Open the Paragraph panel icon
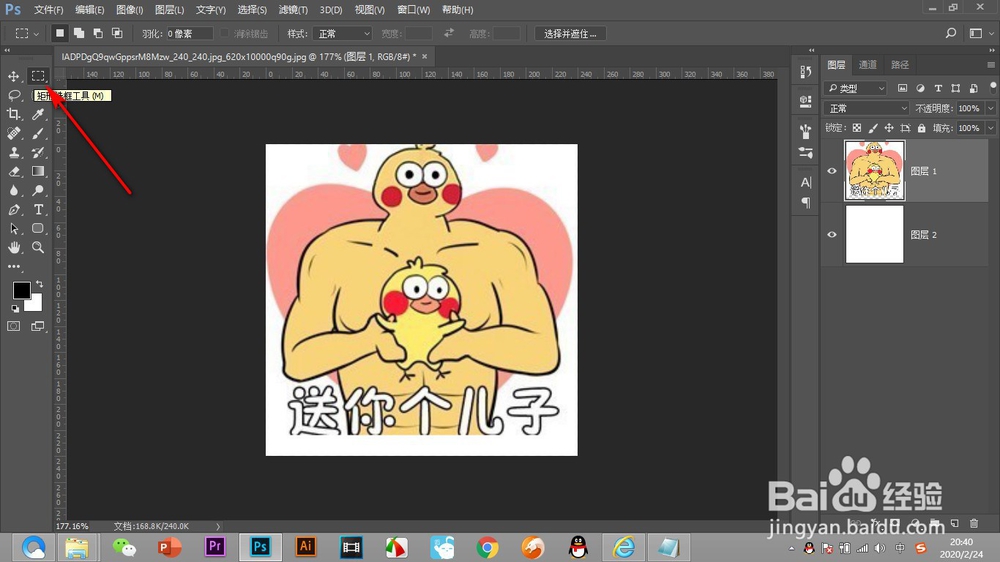The height and width of the screenshot is (562, 1000). [805, 203]
